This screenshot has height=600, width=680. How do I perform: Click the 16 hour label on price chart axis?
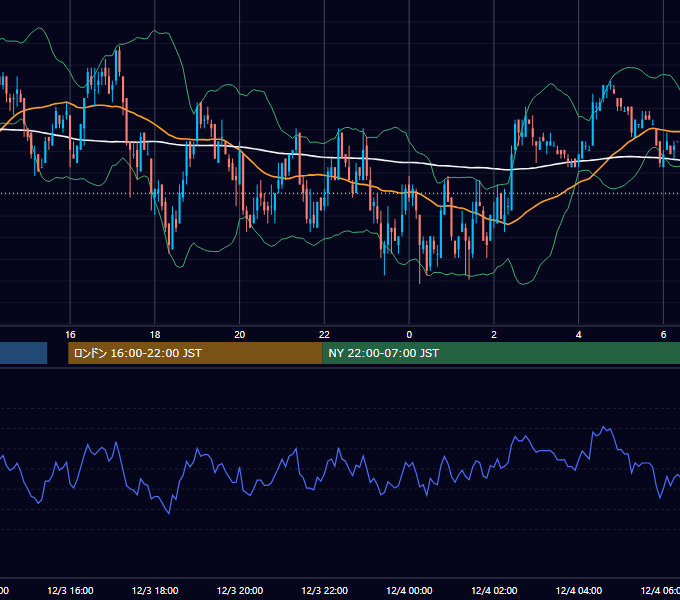pos(70,335)
